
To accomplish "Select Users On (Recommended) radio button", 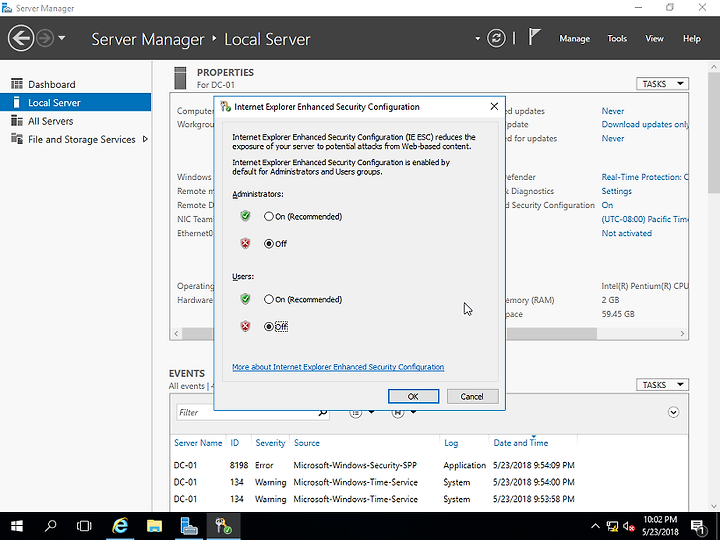I will [269, 299].
